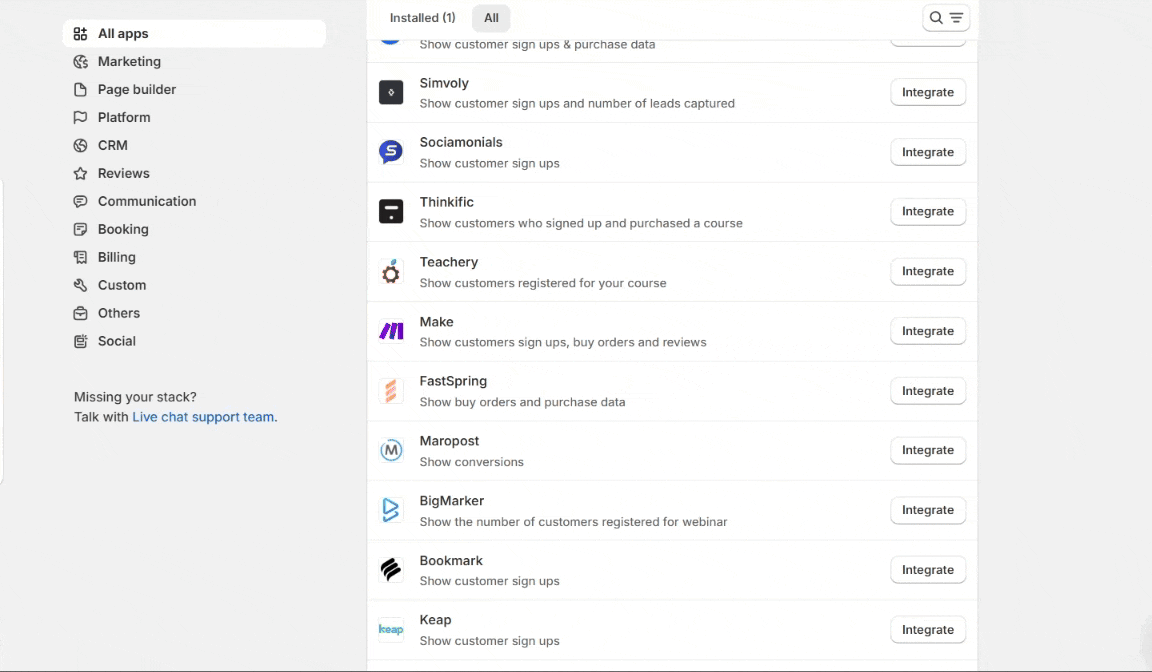Click the FastSpring app name
The height and width of the screenshot is (672, 1152).
point(453,381)
